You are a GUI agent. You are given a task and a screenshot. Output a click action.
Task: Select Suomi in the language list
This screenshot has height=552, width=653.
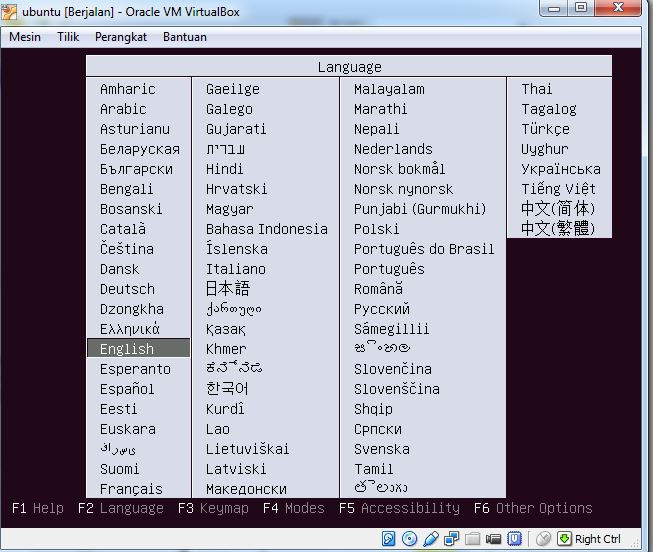(x=120, y=469)
